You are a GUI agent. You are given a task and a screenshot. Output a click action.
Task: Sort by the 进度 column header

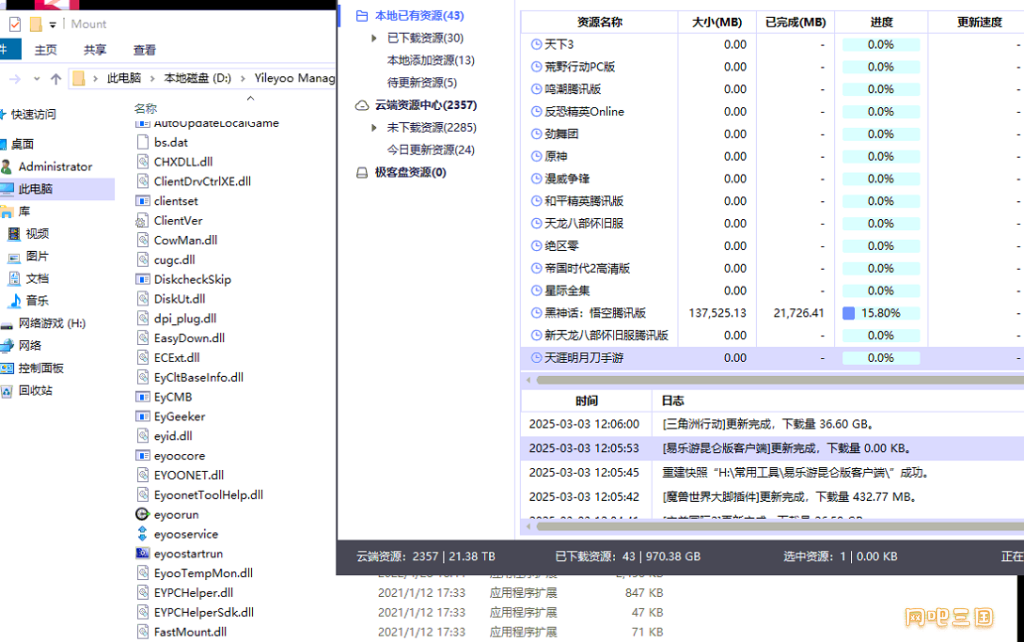(881, 22)
